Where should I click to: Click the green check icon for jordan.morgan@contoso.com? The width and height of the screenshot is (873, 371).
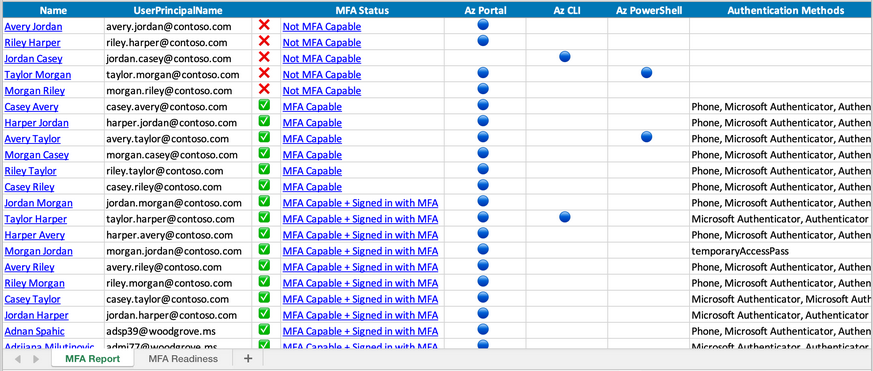point(264,201)
